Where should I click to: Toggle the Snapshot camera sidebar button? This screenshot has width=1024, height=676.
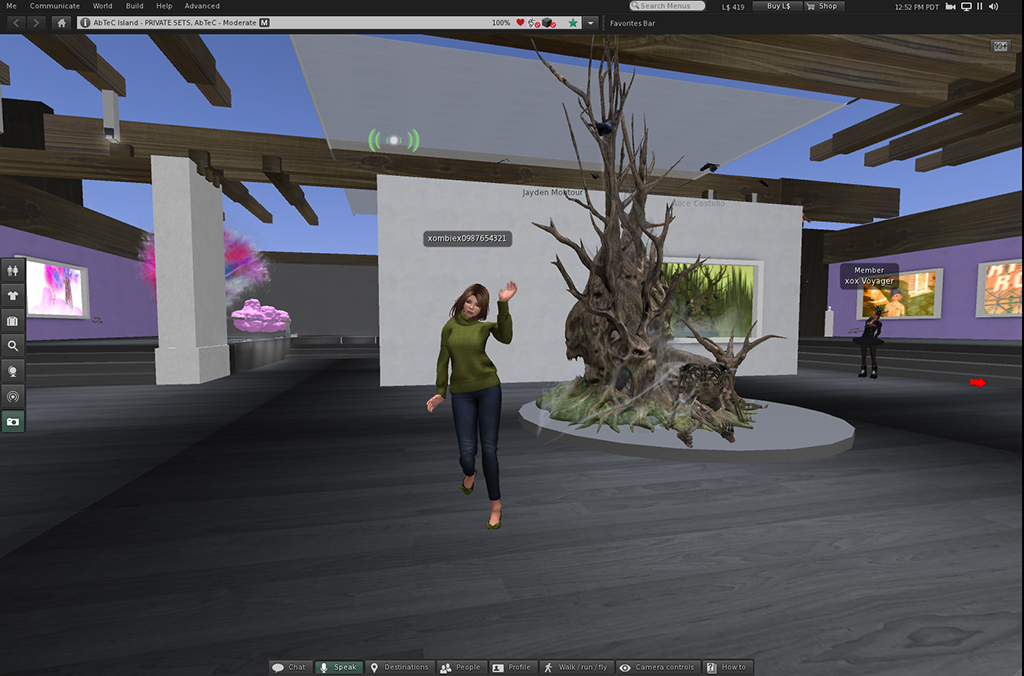13,422
